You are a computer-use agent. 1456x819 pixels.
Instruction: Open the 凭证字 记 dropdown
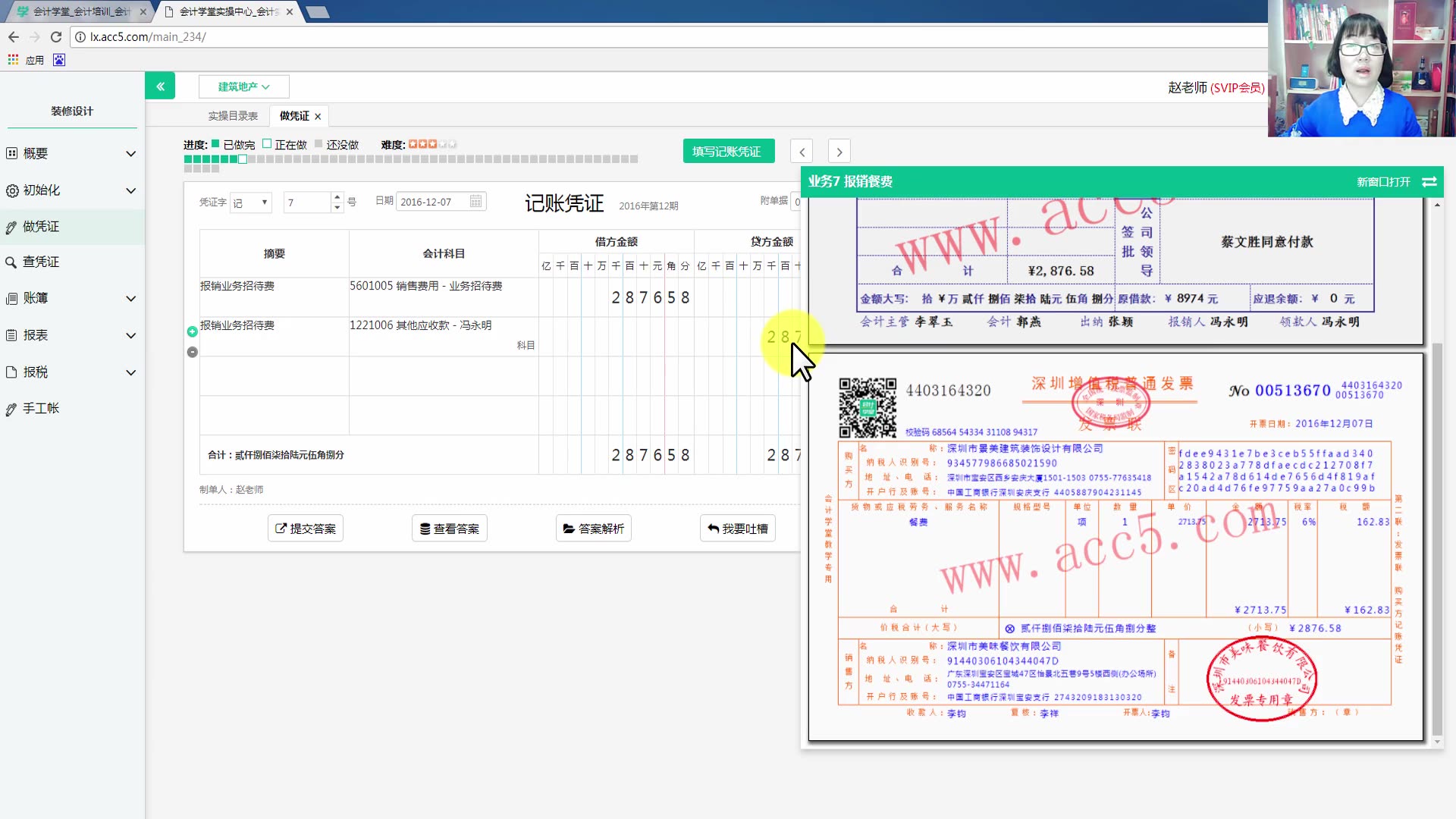(x=250, y=202)
